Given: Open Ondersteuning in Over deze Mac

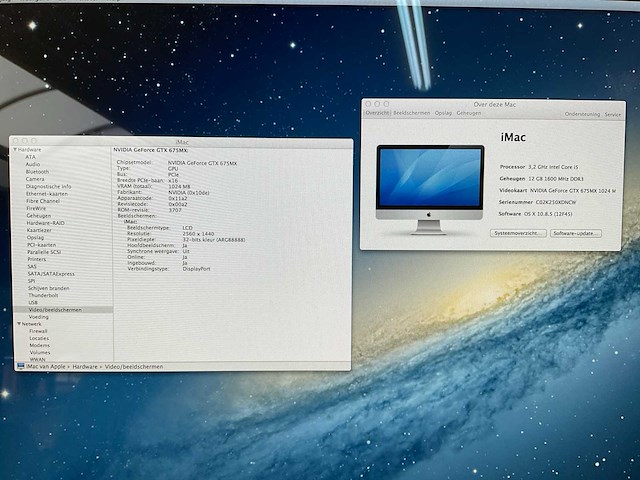Looking at the screenshot, I should pyautogui.click(x=582, y=114).
